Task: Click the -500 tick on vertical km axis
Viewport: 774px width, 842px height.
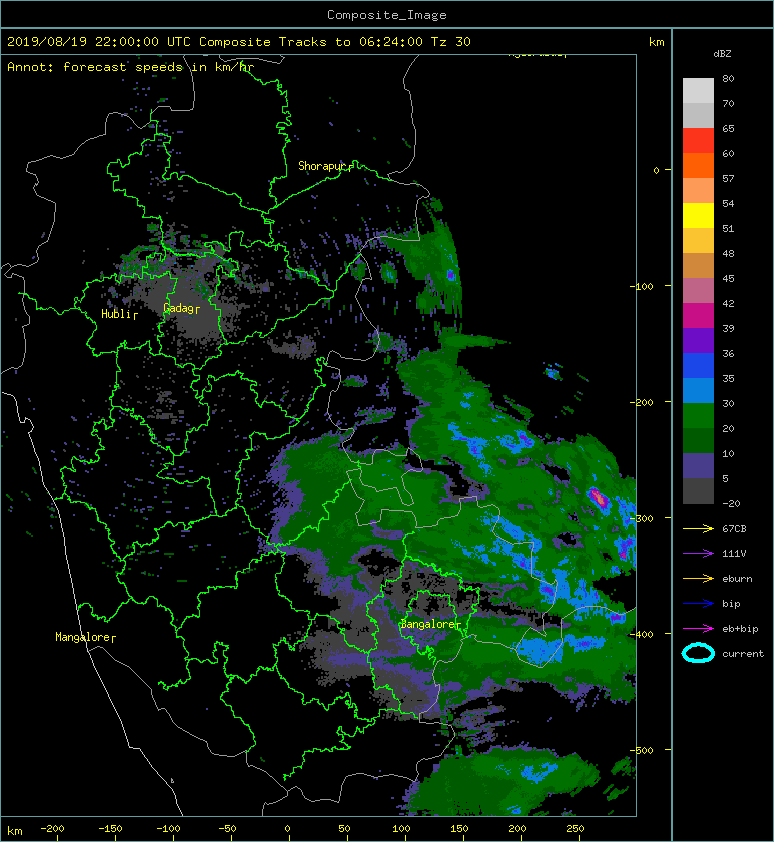Action: 643,750
